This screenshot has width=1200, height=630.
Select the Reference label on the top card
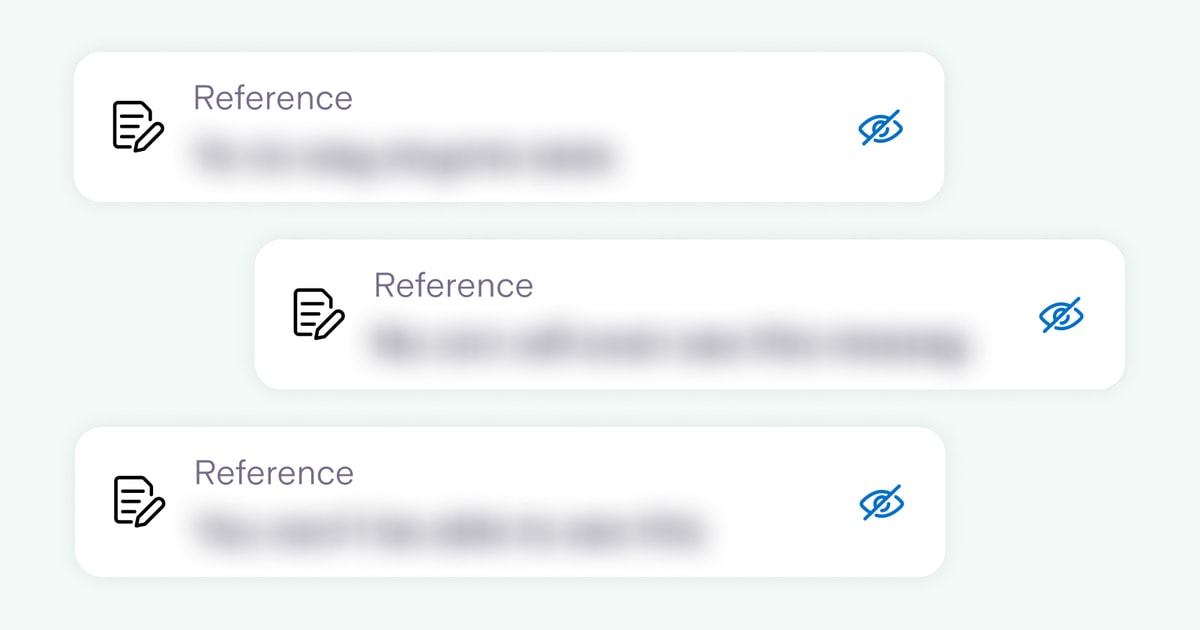pos(273,98)
